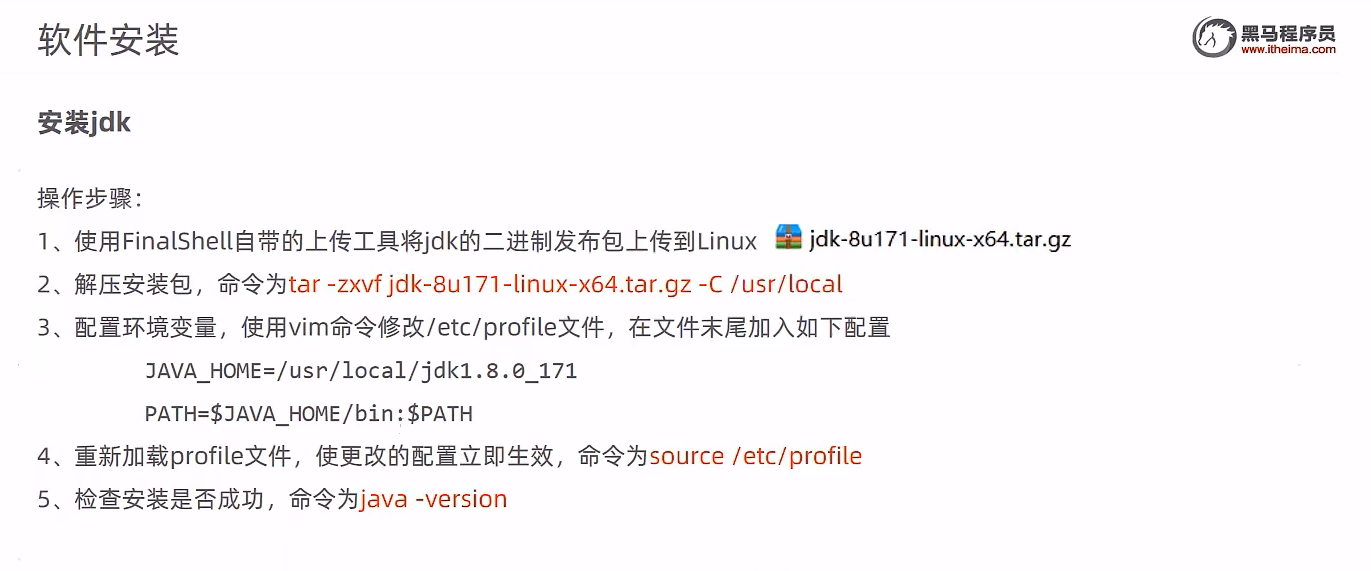Click the PATH=$JAVA_HOME/bin:$PATH line

pos(309,414)
